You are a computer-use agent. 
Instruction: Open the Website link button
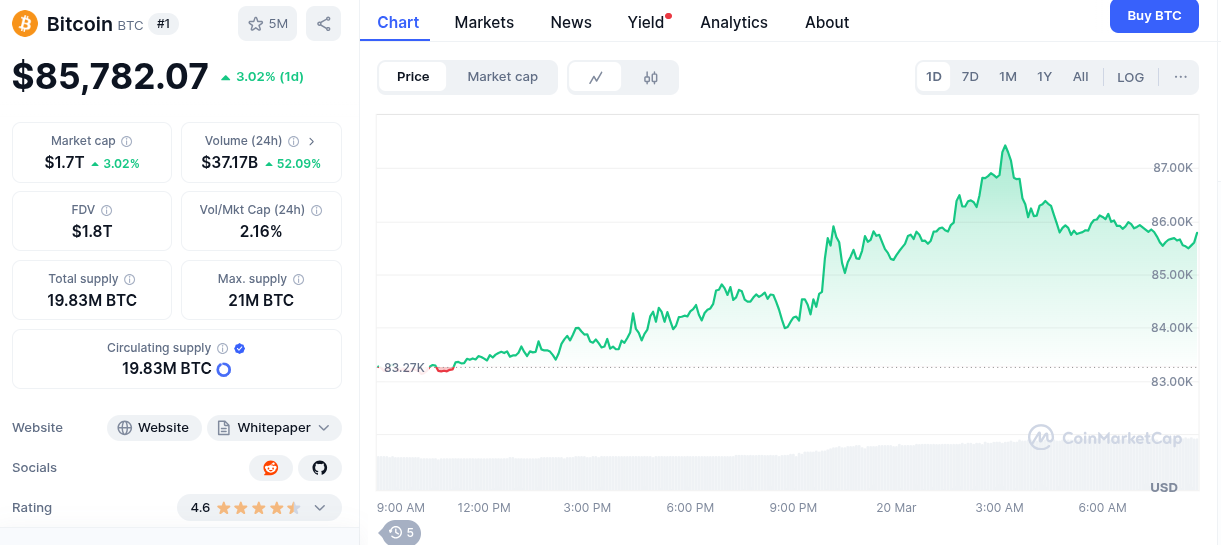point(154,428)
